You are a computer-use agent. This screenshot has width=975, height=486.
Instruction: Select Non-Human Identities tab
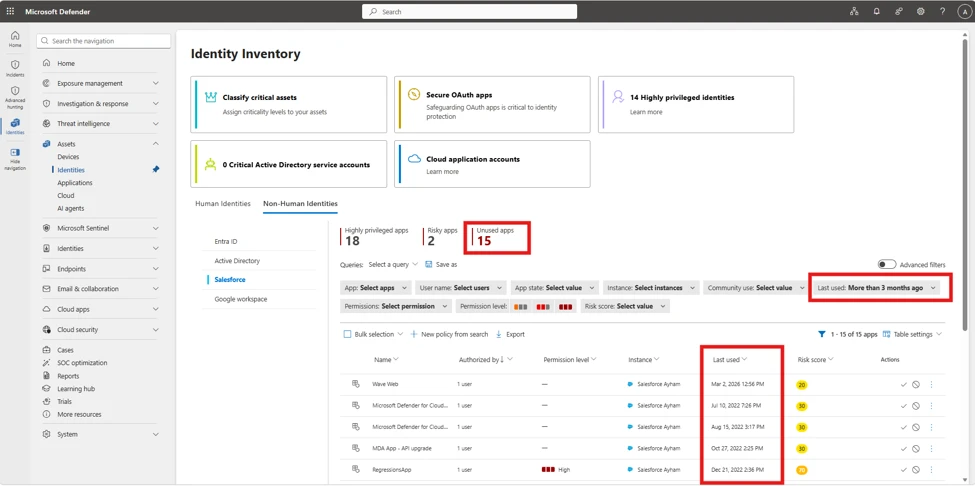(x=300, y=203)
